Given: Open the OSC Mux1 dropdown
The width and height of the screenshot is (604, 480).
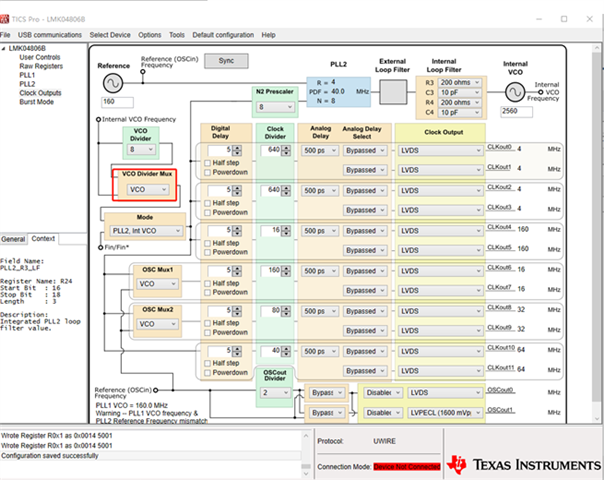Looking at the screenshot, I should [157, 284].
